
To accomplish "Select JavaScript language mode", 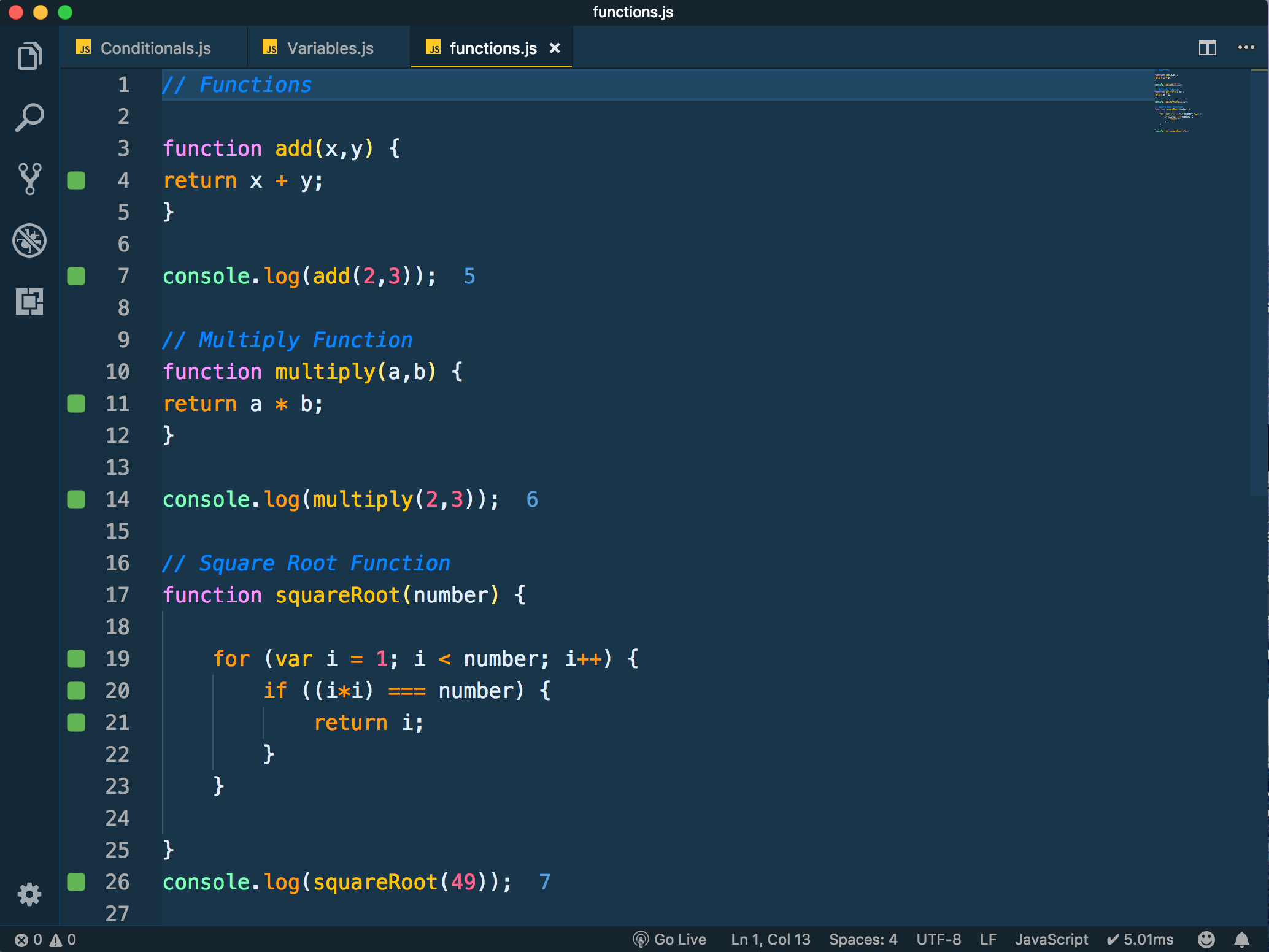I will [x=1051, y=940].
